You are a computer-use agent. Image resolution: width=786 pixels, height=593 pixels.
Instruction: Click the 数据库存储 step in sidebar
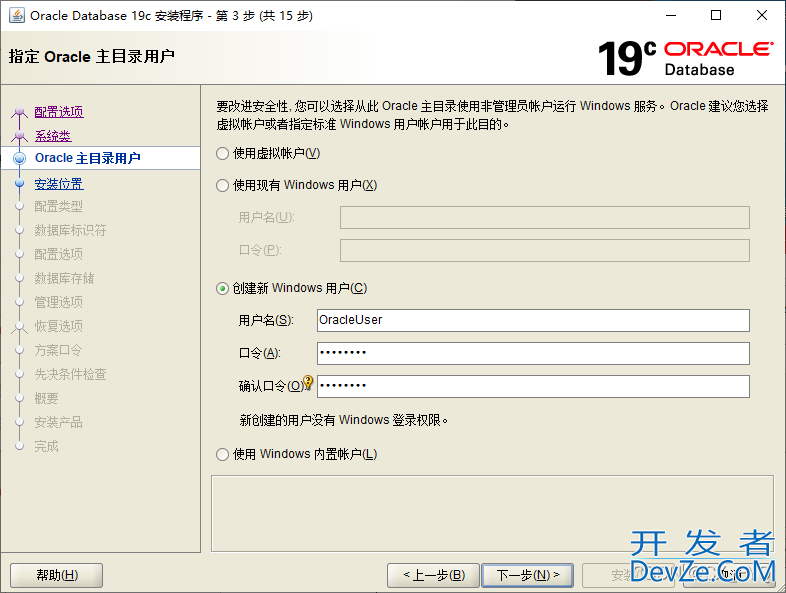pyautogui.click(x=64, y=278)
